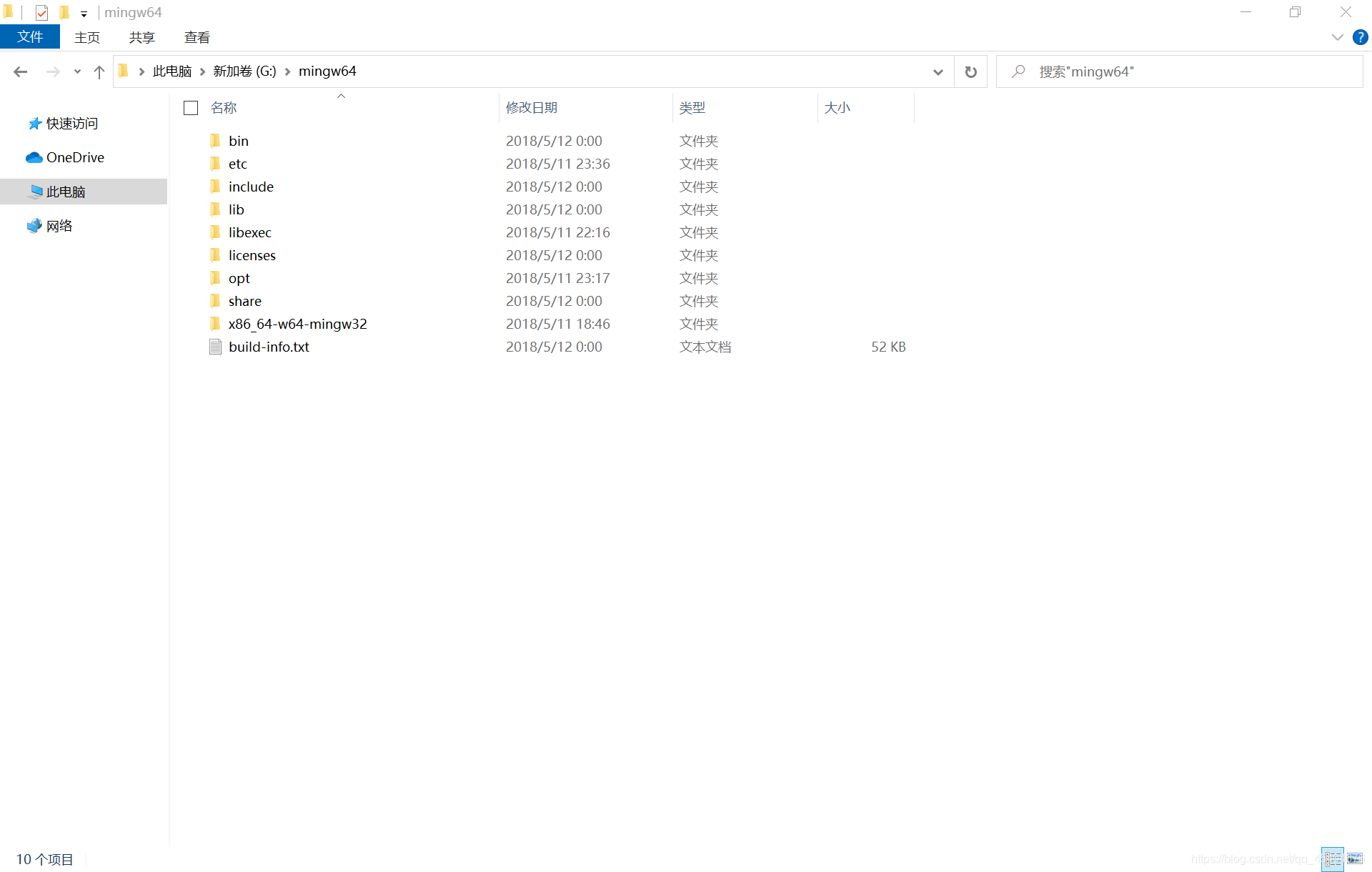
Task: Select the build-info.txt file icon
Action: pos(215,347)
